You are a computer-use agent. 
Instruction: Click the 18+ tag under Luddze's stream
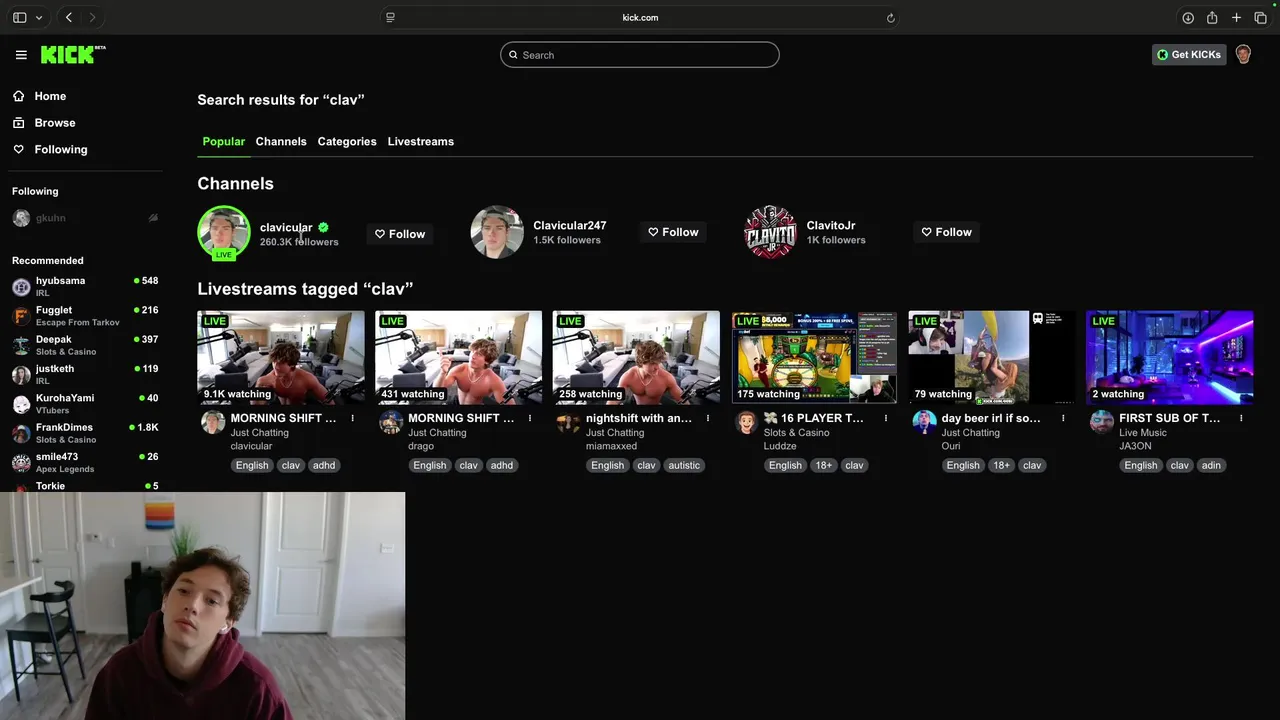coord(823,465)
